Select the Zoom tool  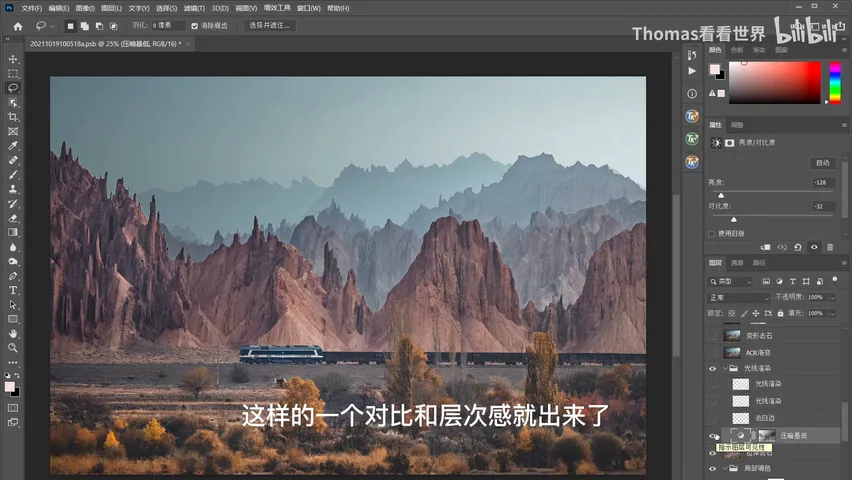13,348
